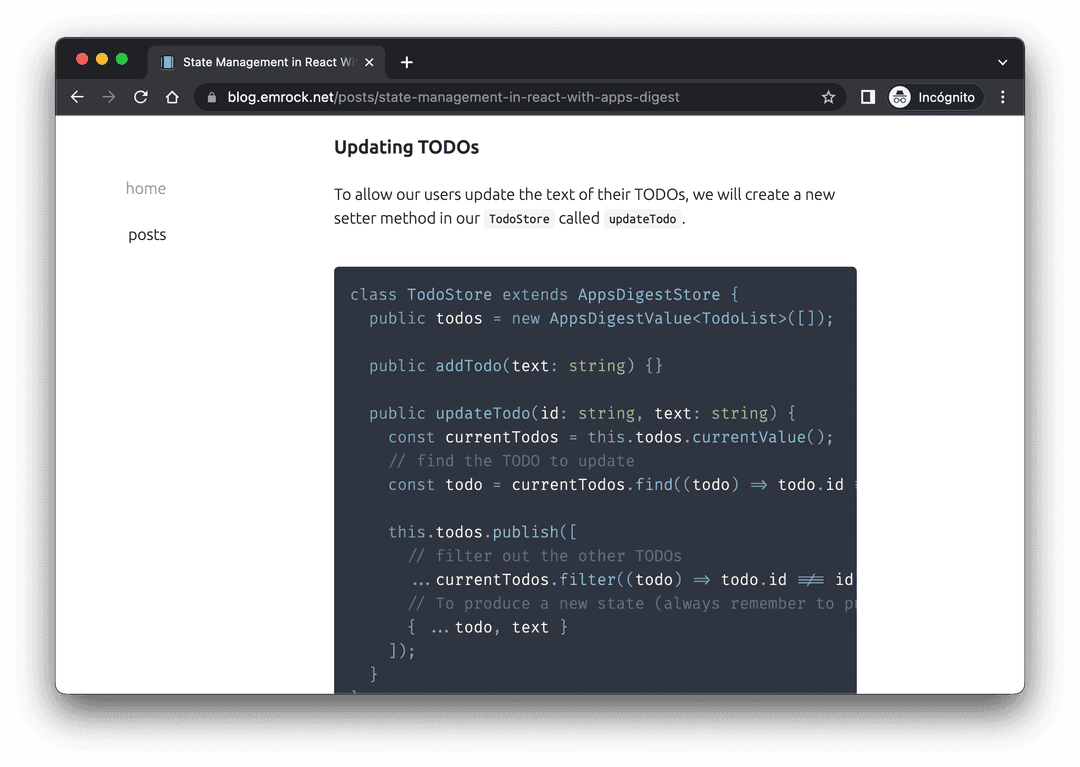This screenshot has height=767, width=1080.
Task: Expand the window controls with yellow minimize
Action: [101, 59]
